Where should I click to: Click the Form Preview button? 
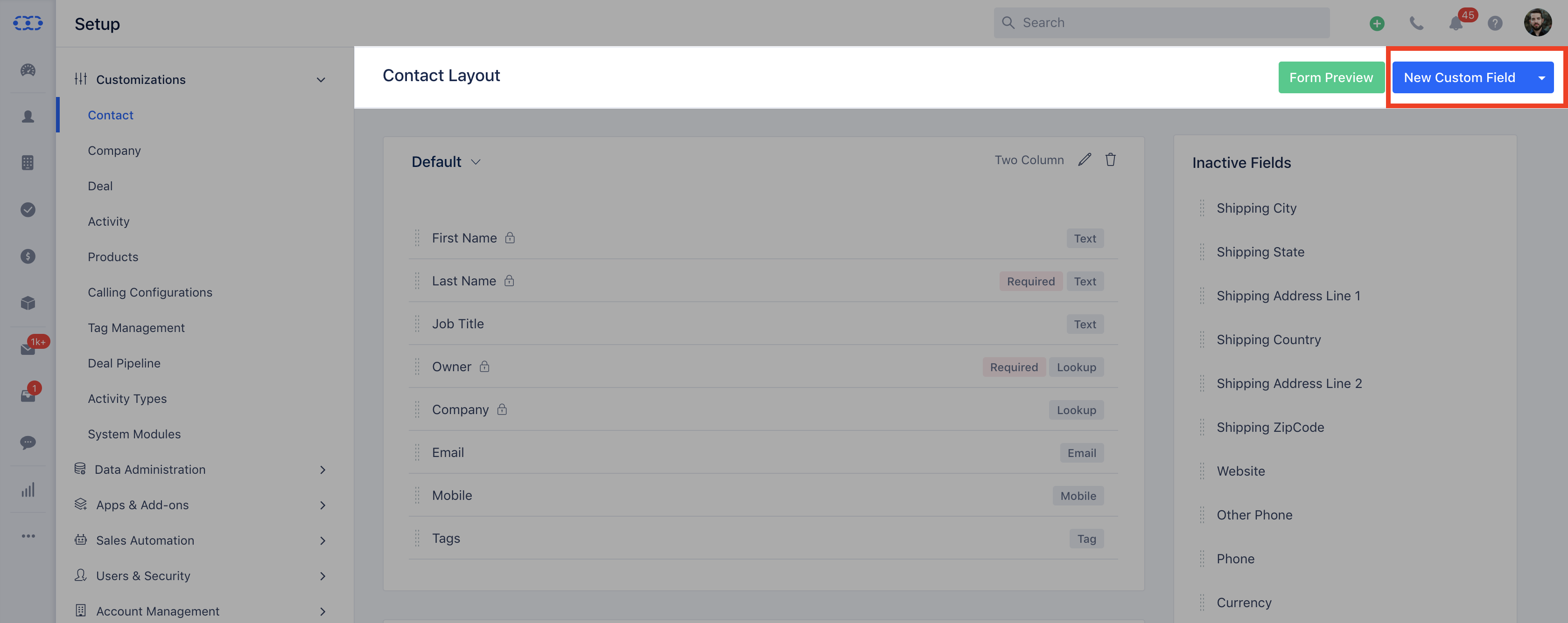coord(1330,78)
